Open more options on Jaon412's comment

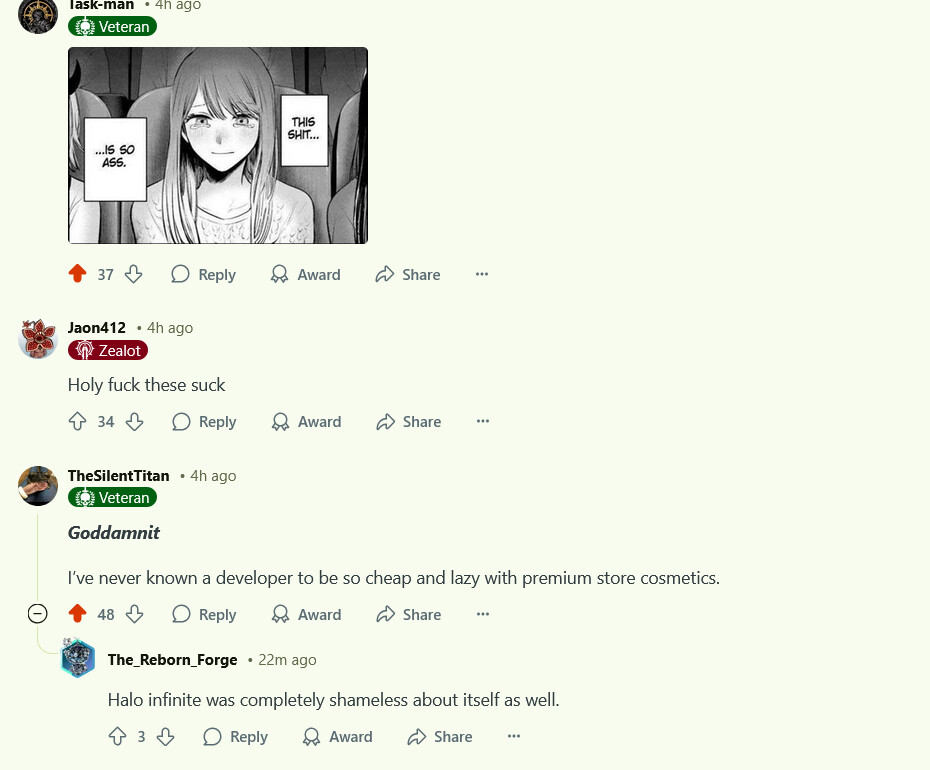coord(483,421)
